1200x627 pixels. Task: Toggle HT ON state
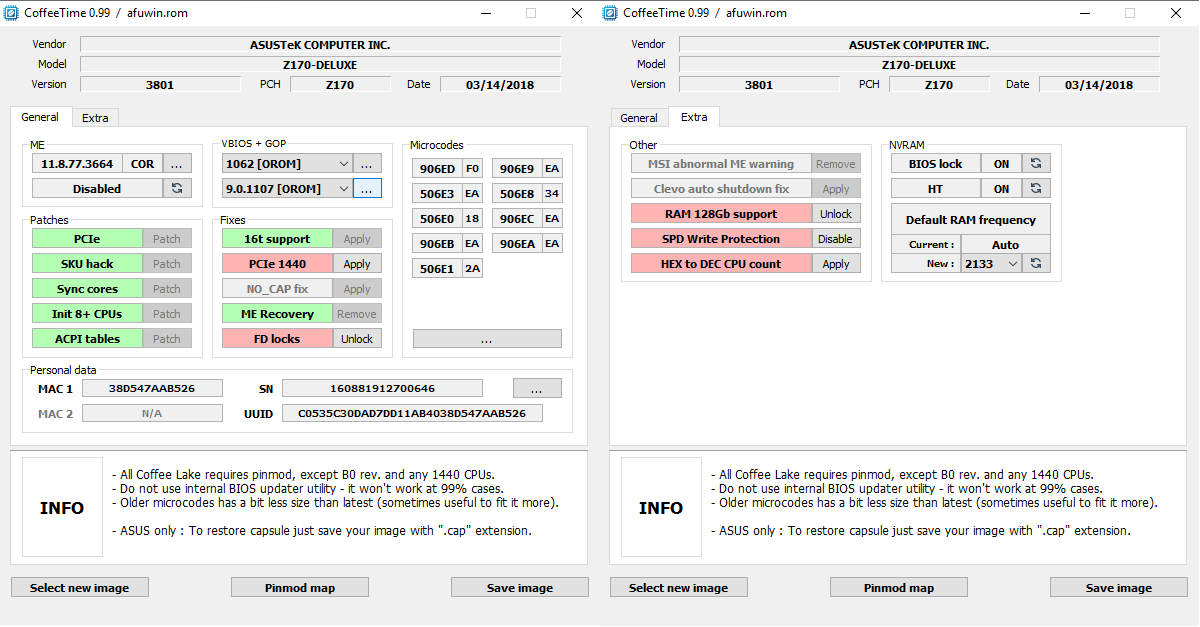click(1001, 188)
